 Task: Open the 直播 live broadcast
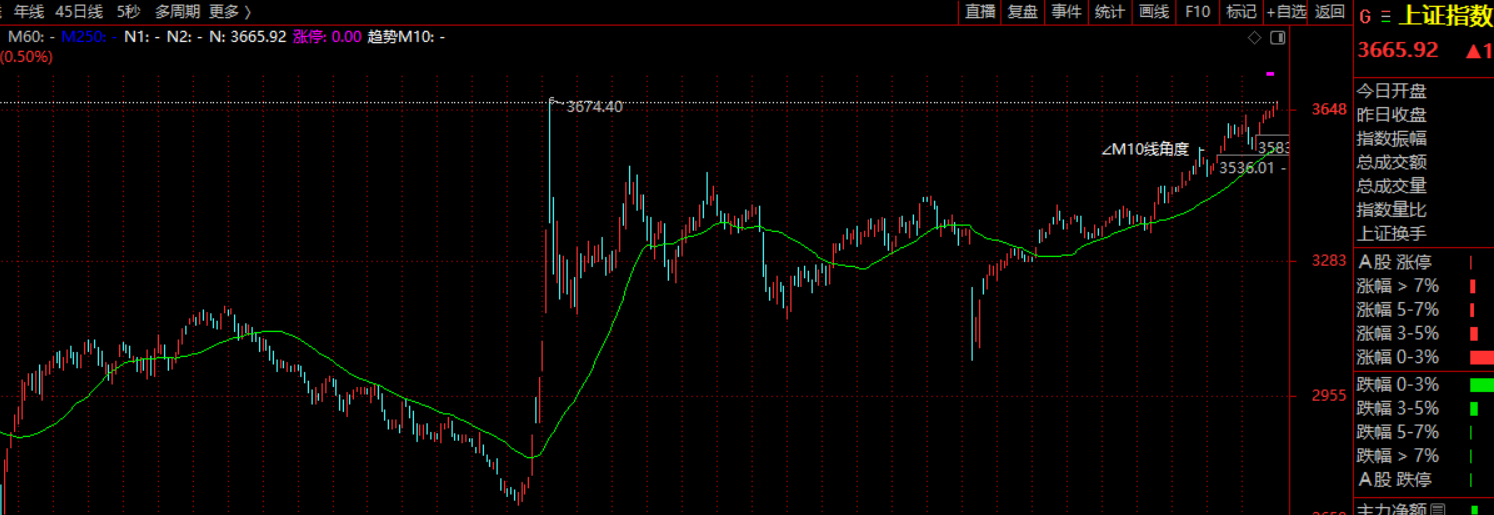(980, 12)
